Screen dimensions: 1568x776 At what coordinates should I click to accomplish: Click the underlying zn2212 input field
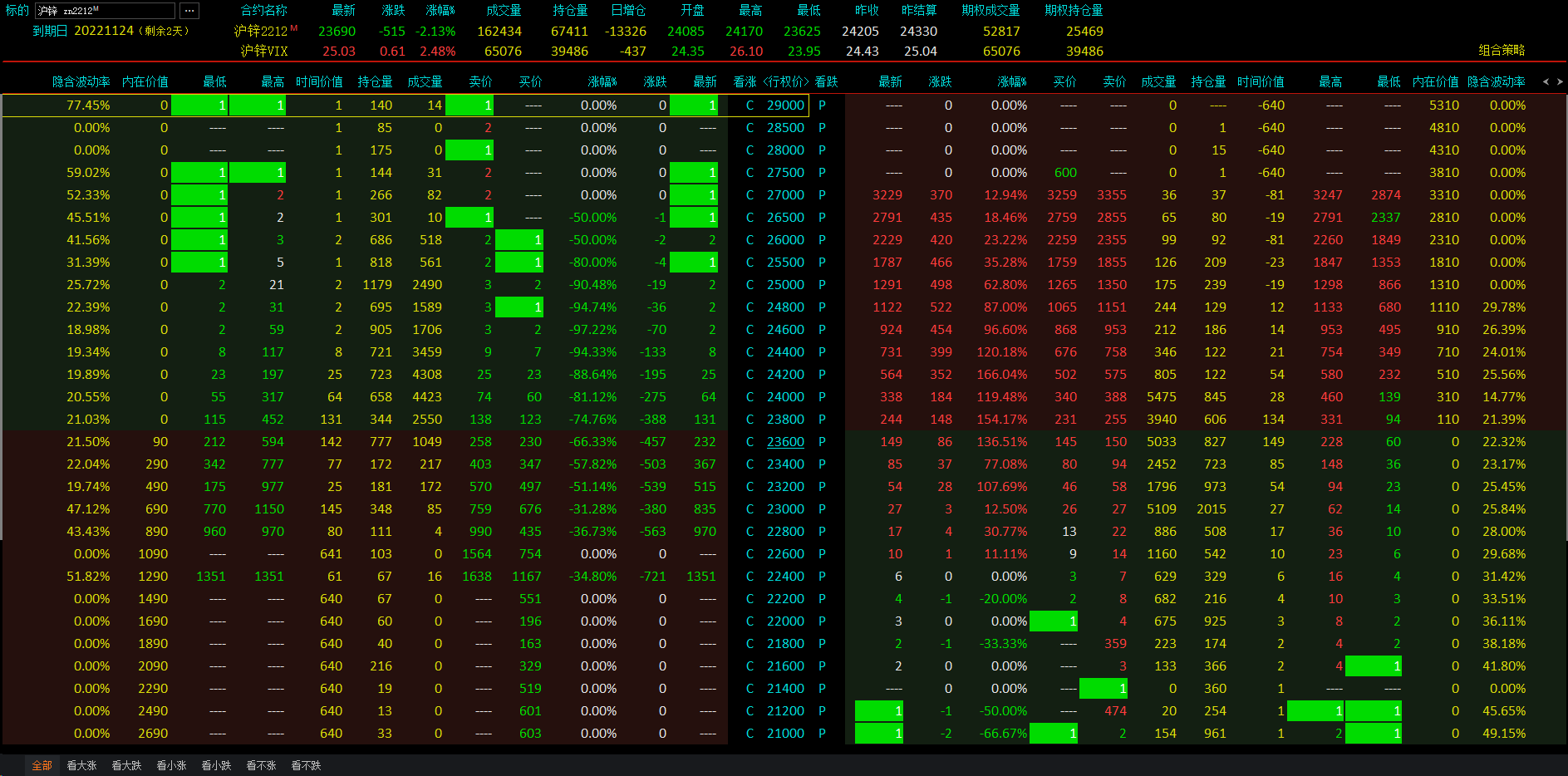click(x=105, y=11)
